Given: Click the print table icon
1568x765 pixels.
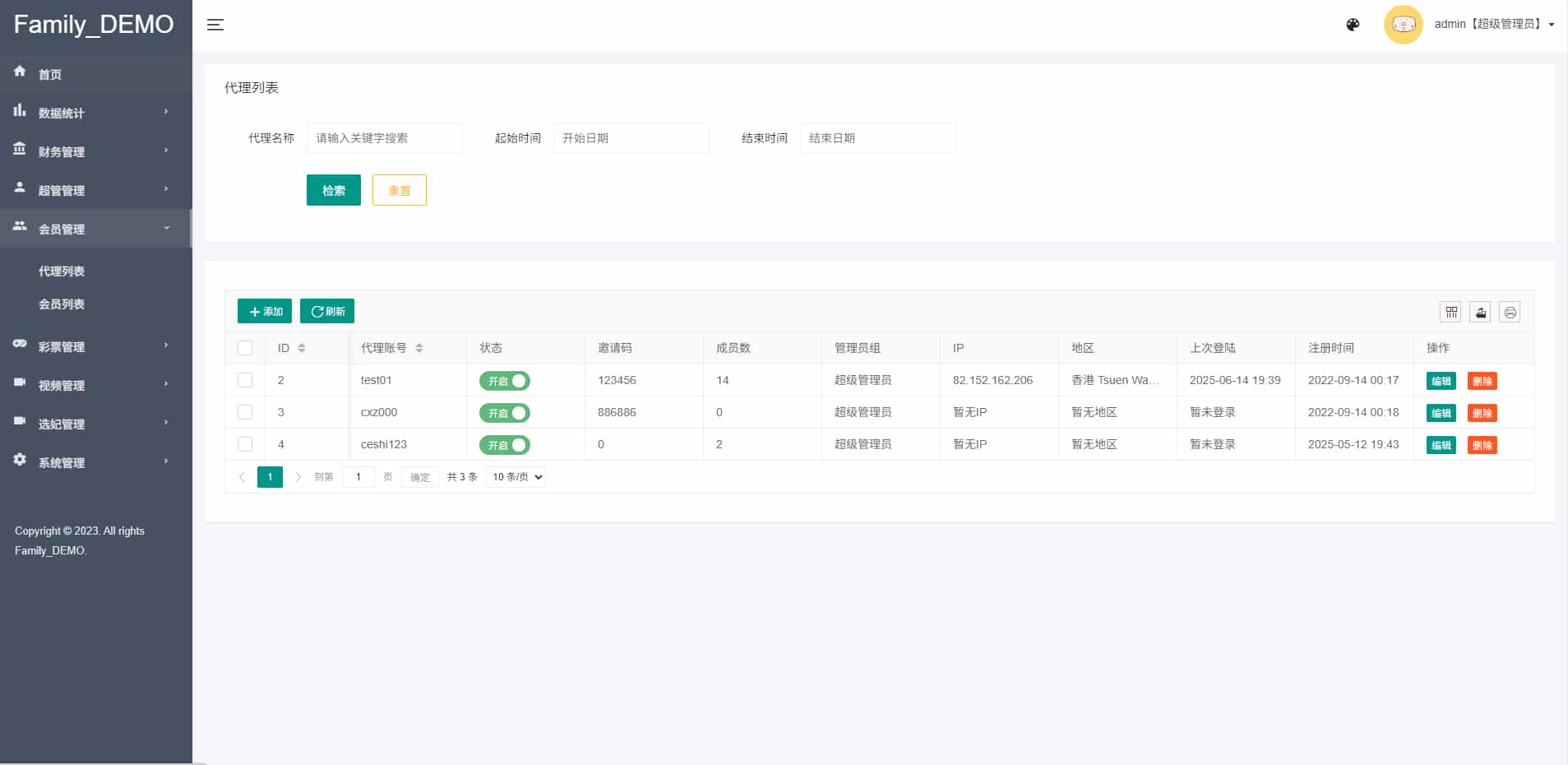Looking at the screenshot, I should 1510,312.
